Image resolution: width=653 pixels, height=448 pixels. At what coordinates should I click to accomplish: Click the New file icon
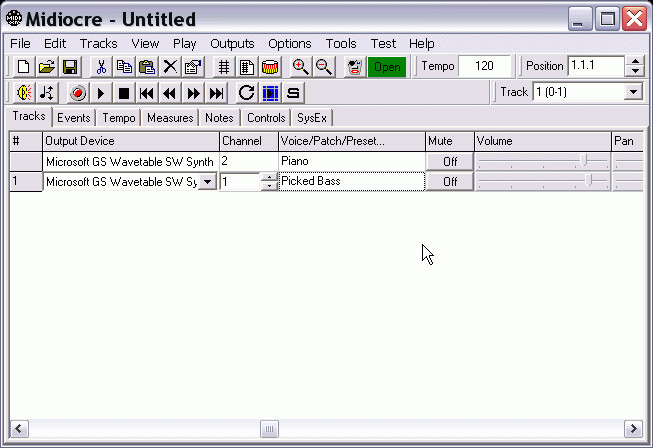pos(23,67)
